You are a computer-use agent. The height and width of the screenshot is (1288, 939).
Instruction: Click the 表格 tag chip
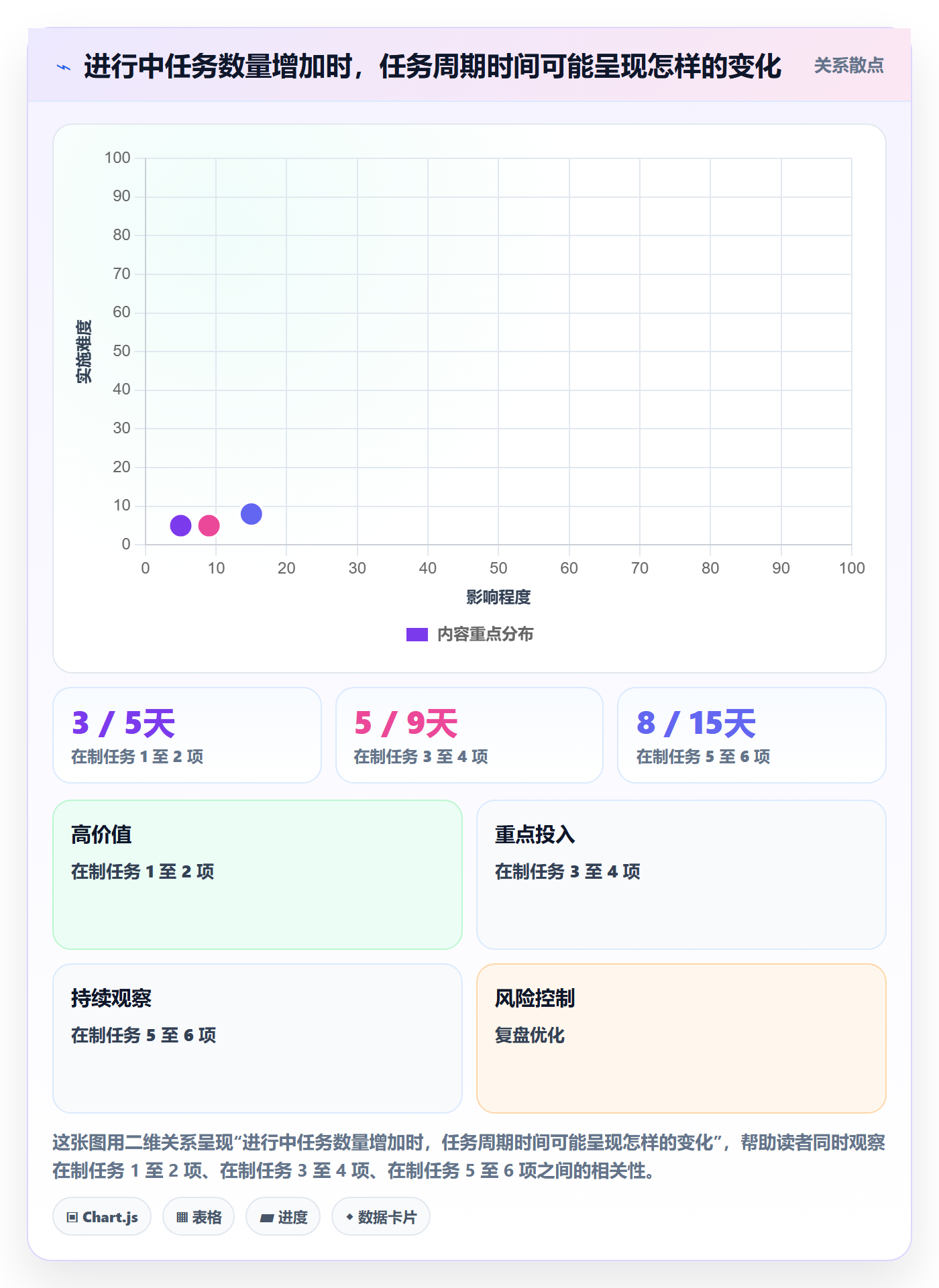point(199,1216)
